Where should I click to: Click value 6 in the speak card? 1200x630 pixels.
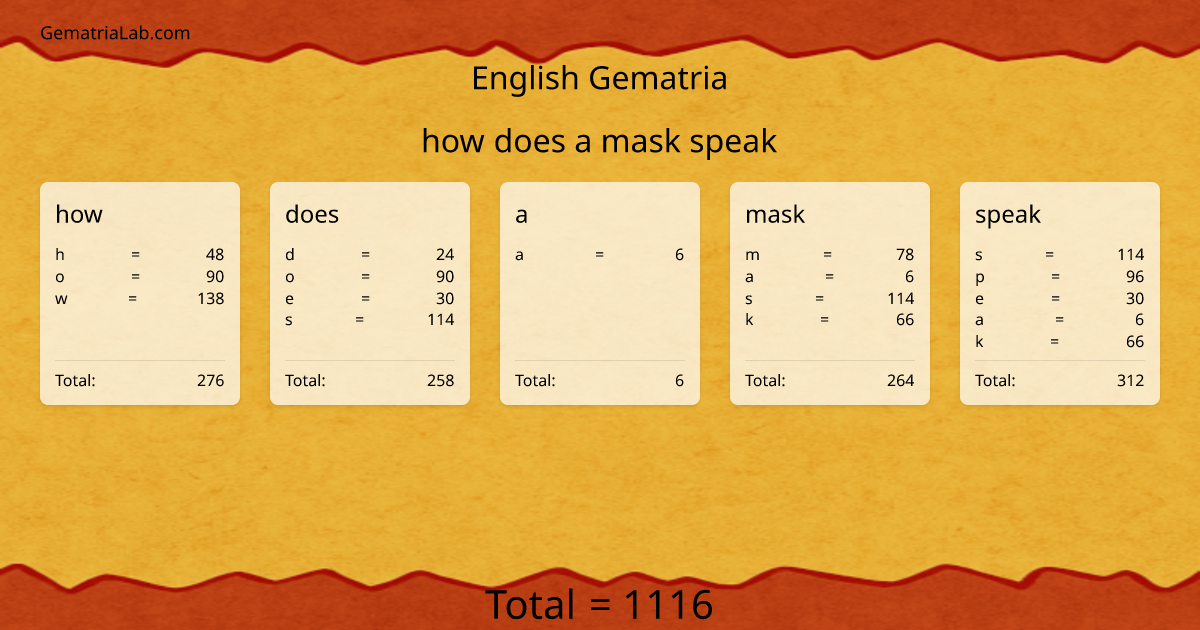click(1140, 320)
